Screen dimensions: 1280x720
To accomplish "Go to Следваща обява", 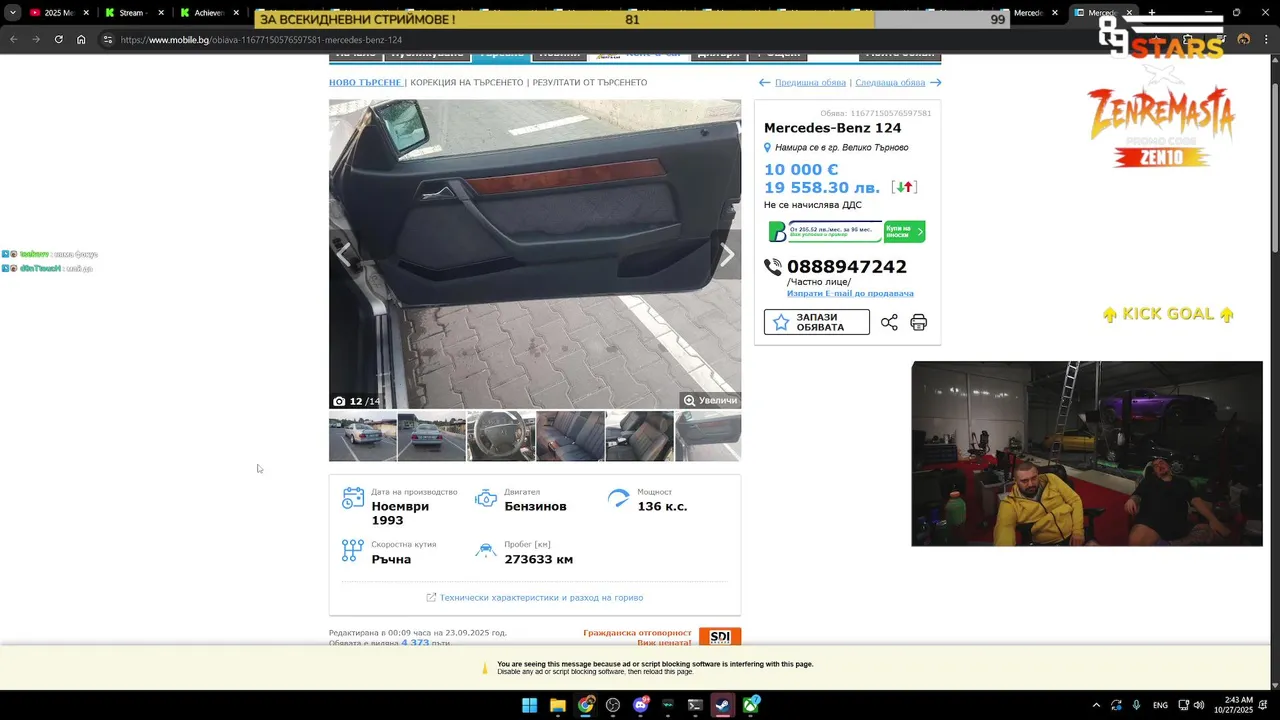I will coord(890,82).
